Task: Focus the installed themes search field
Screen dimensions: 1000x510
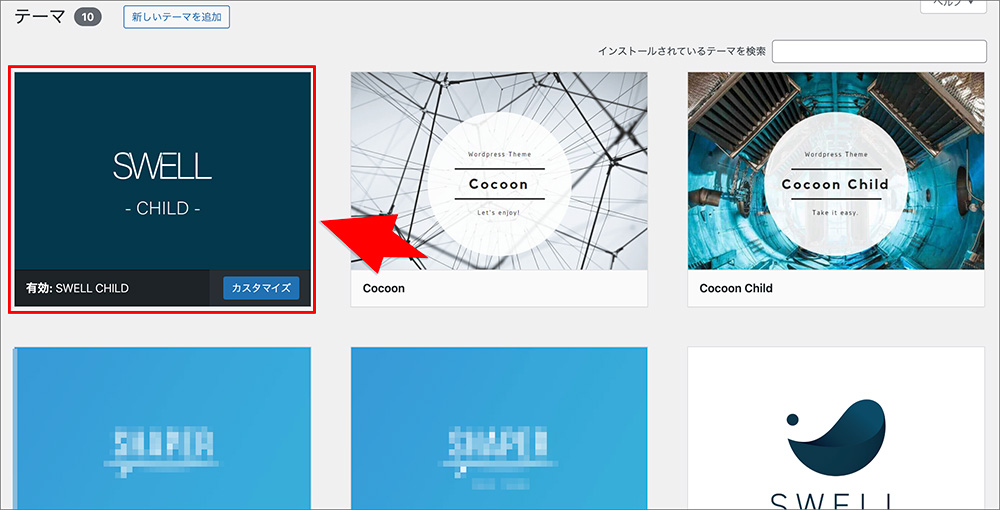Action: tap(879, 52)
